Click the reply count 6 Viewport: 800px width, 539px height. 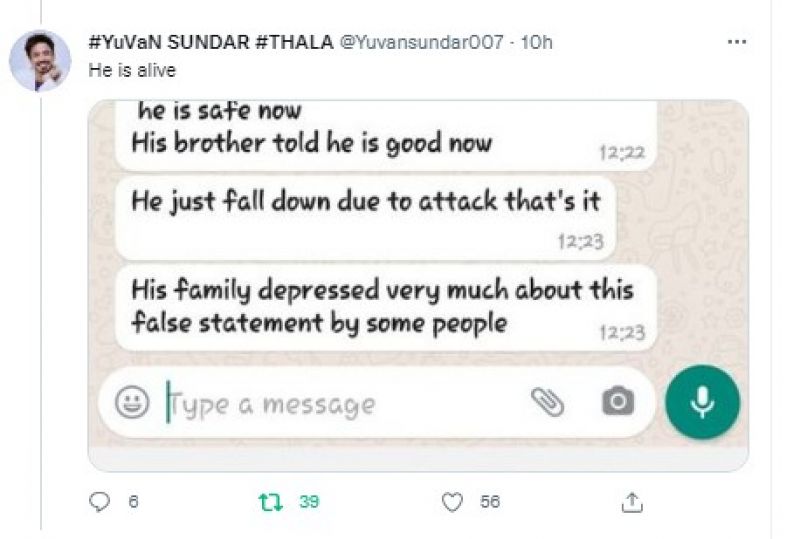coord(133,502)
